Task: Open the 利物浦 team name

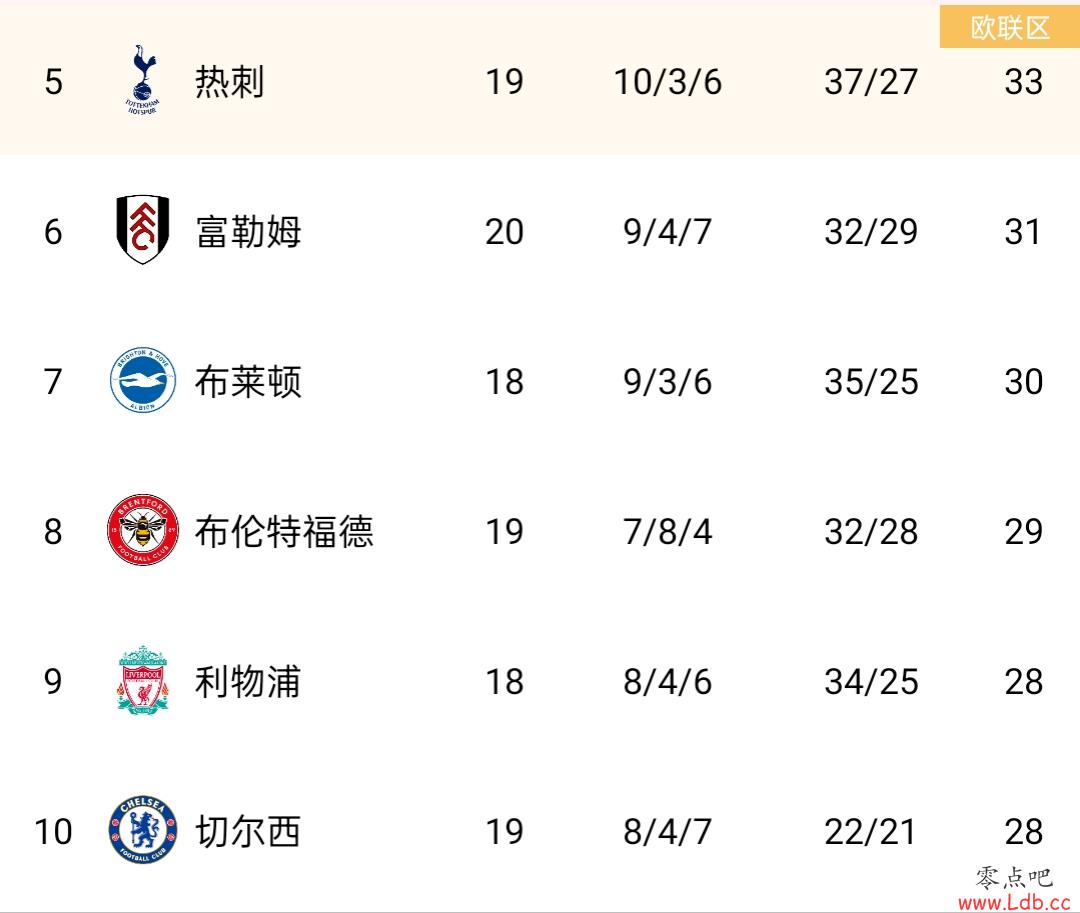Action: 248,682
